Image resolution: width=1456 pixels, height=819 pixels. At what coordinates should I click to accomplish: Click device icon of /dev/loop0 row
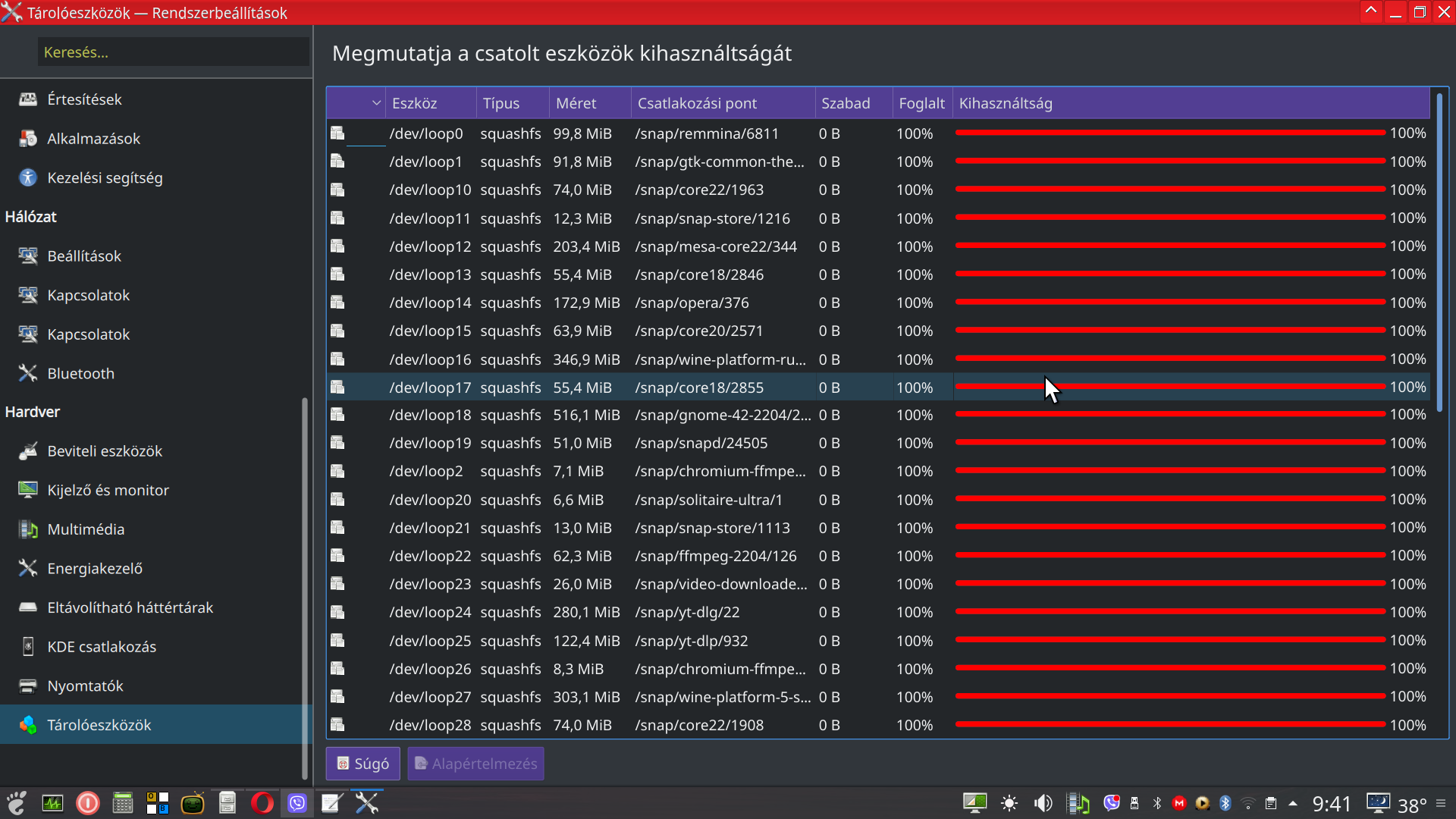pos(337,133)
